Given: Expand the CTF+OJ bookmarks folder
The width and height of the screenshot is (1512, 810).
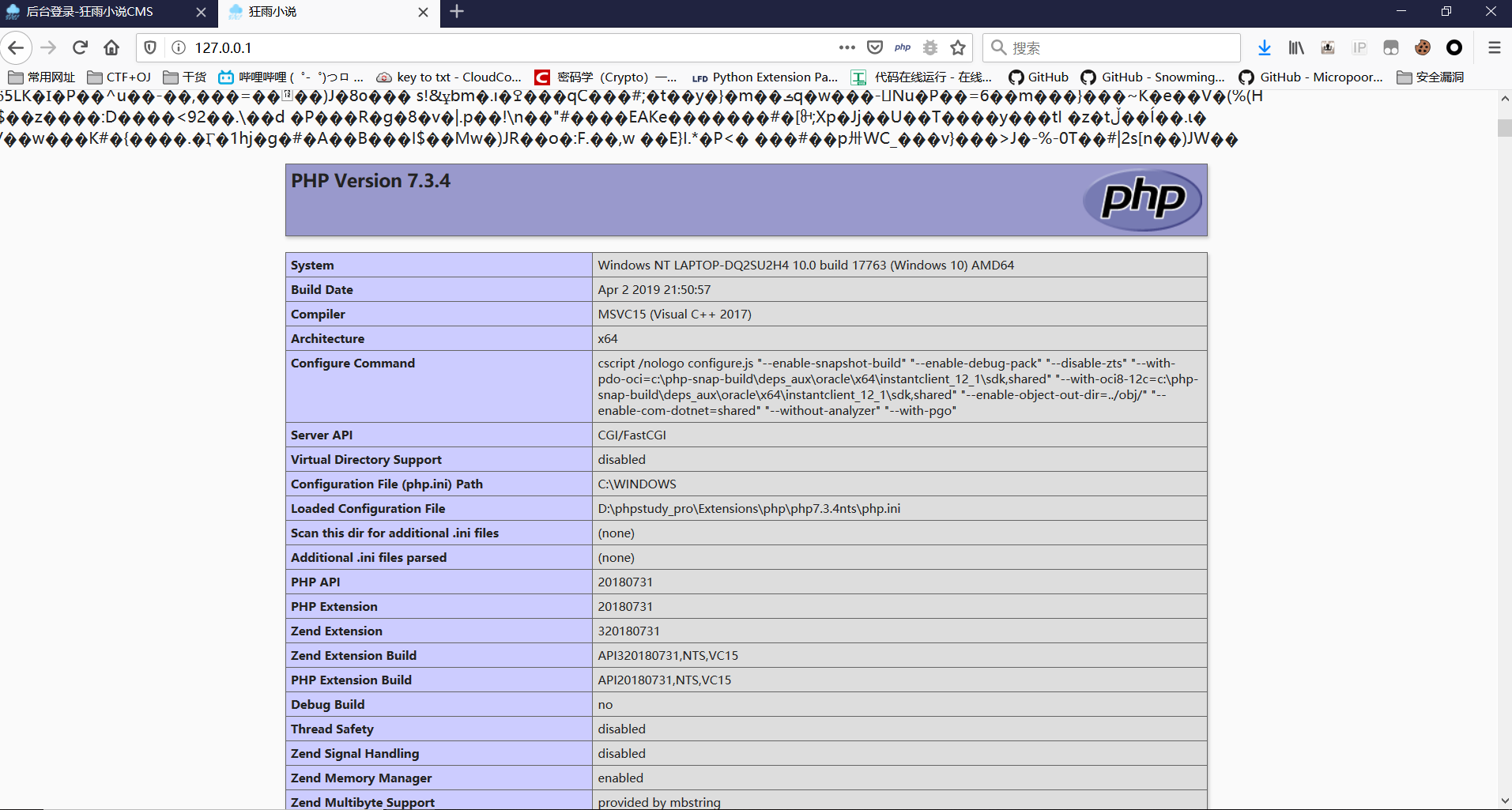Looking at the screenshot, I should [119, 77].
